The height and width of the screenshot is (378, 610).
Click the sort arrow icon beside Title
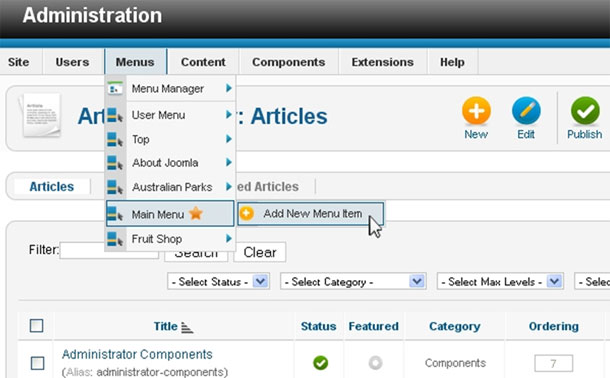click(187, 328)
